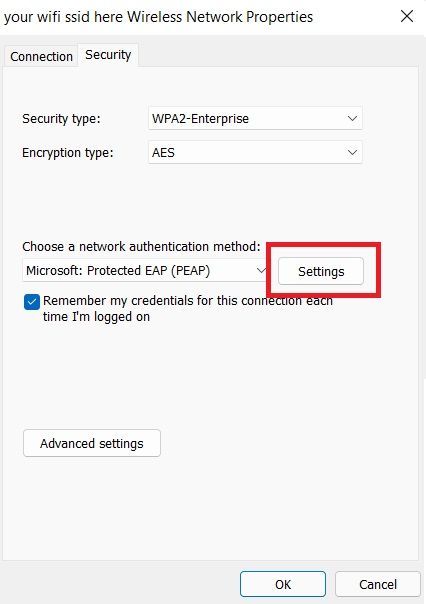Toggle the Remember my credentials checkbox
This screenshot has width=426, height=604.
pos(32,302)
